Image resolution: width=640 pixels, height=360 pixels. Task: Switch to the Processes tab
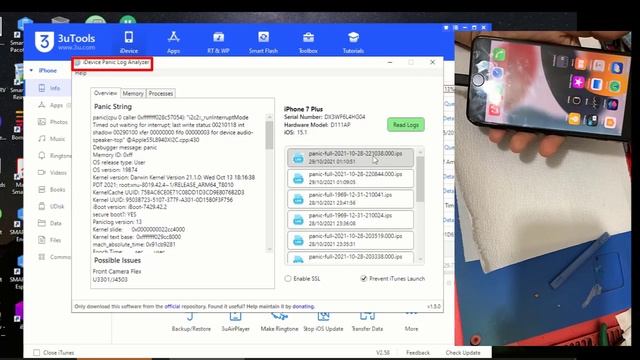pos(161,93)
